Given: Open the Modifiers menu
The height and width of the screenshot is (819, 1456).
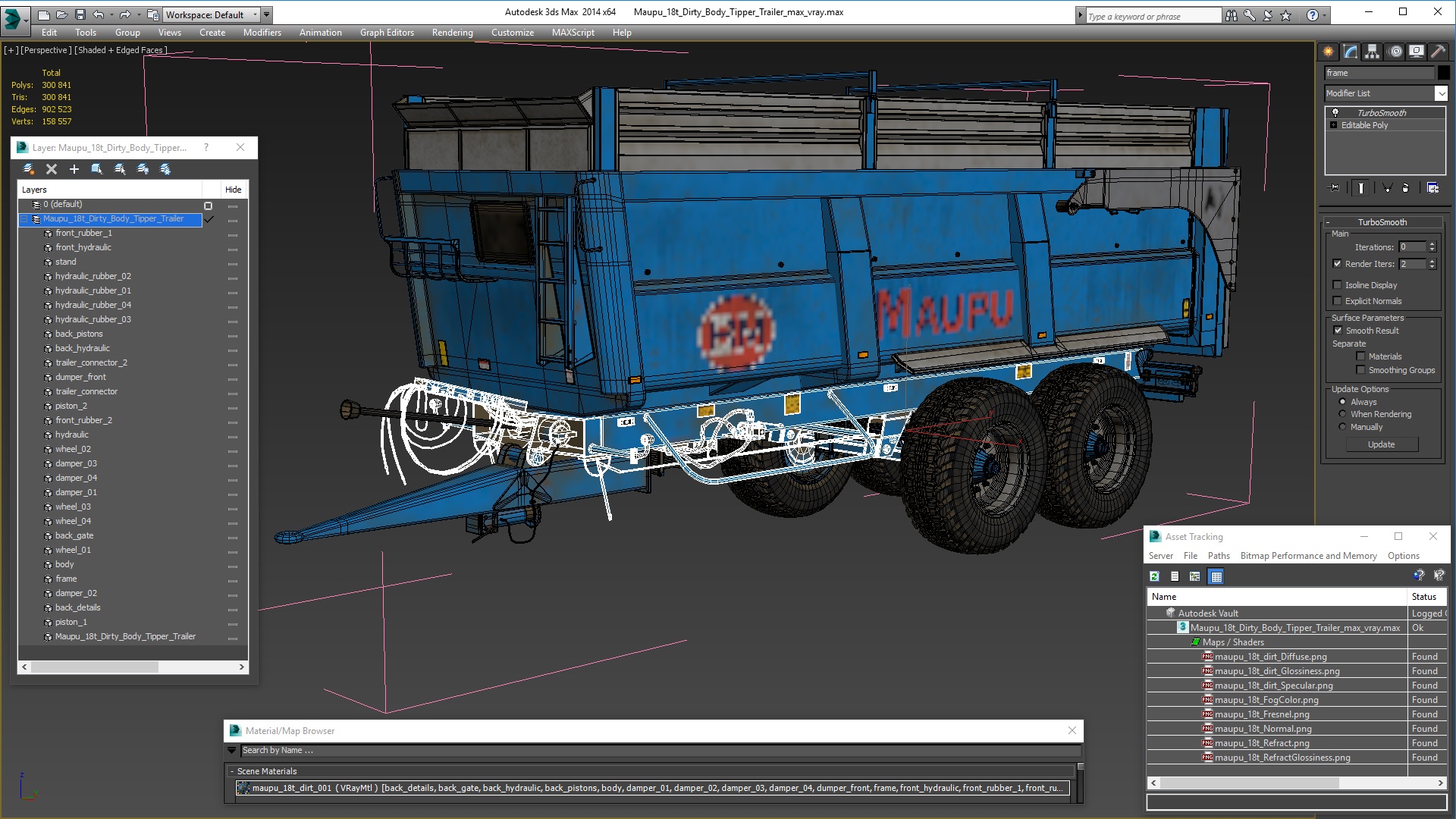Looking at the screenshot, I should [262, 33].
